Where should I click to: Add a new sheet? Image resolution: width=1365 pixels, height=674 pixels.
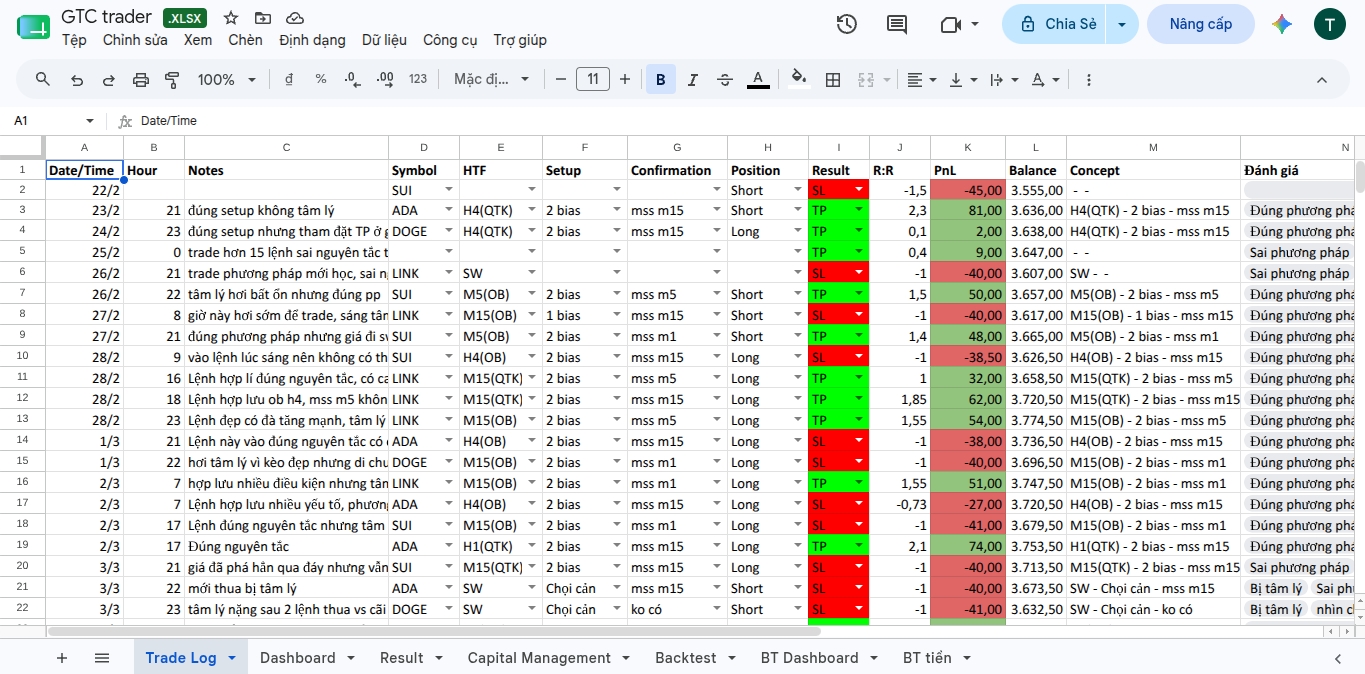tap(62, 657)
